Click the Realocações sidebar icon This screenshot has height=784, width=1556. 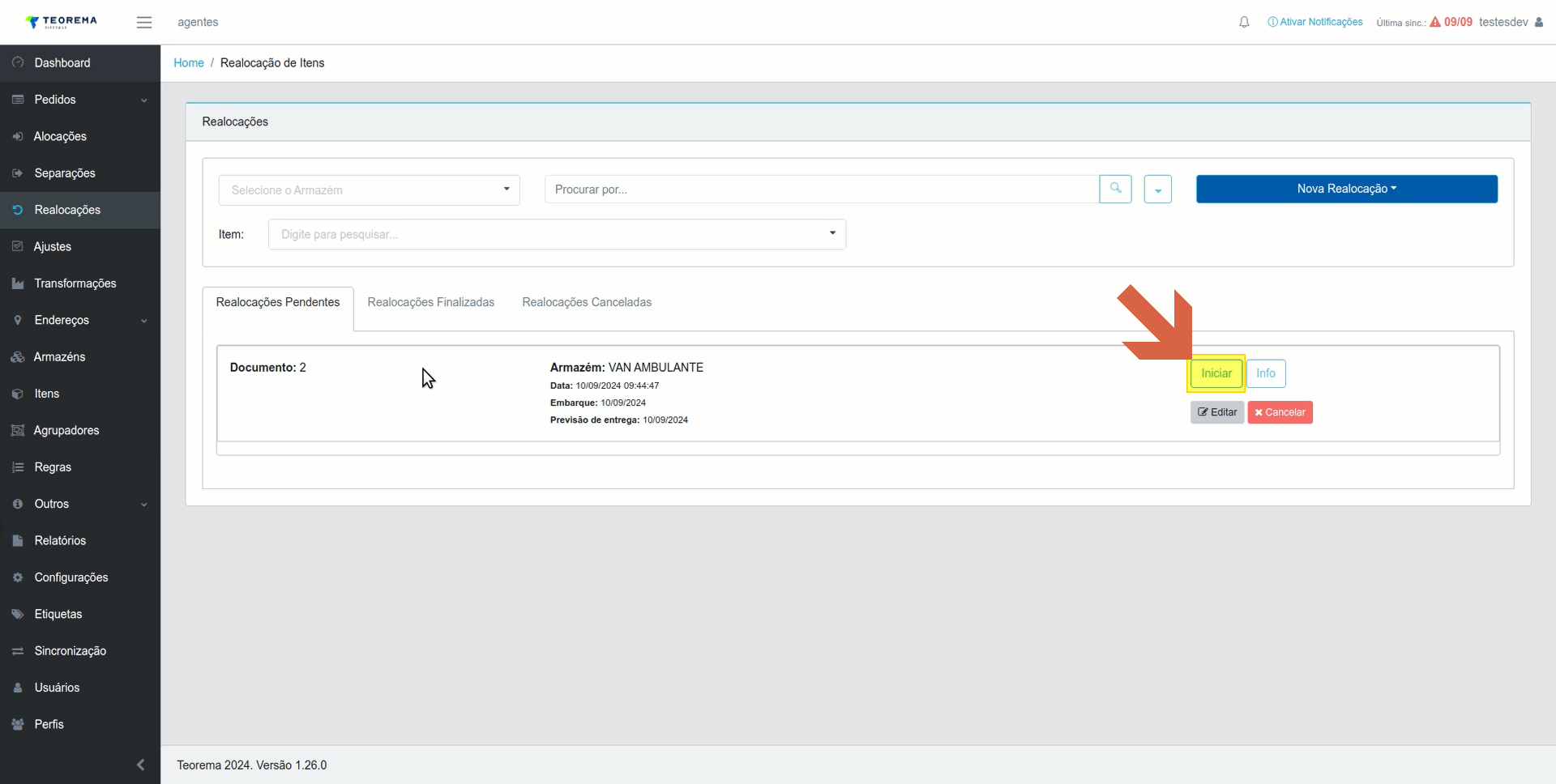click(x=18, y=210)
